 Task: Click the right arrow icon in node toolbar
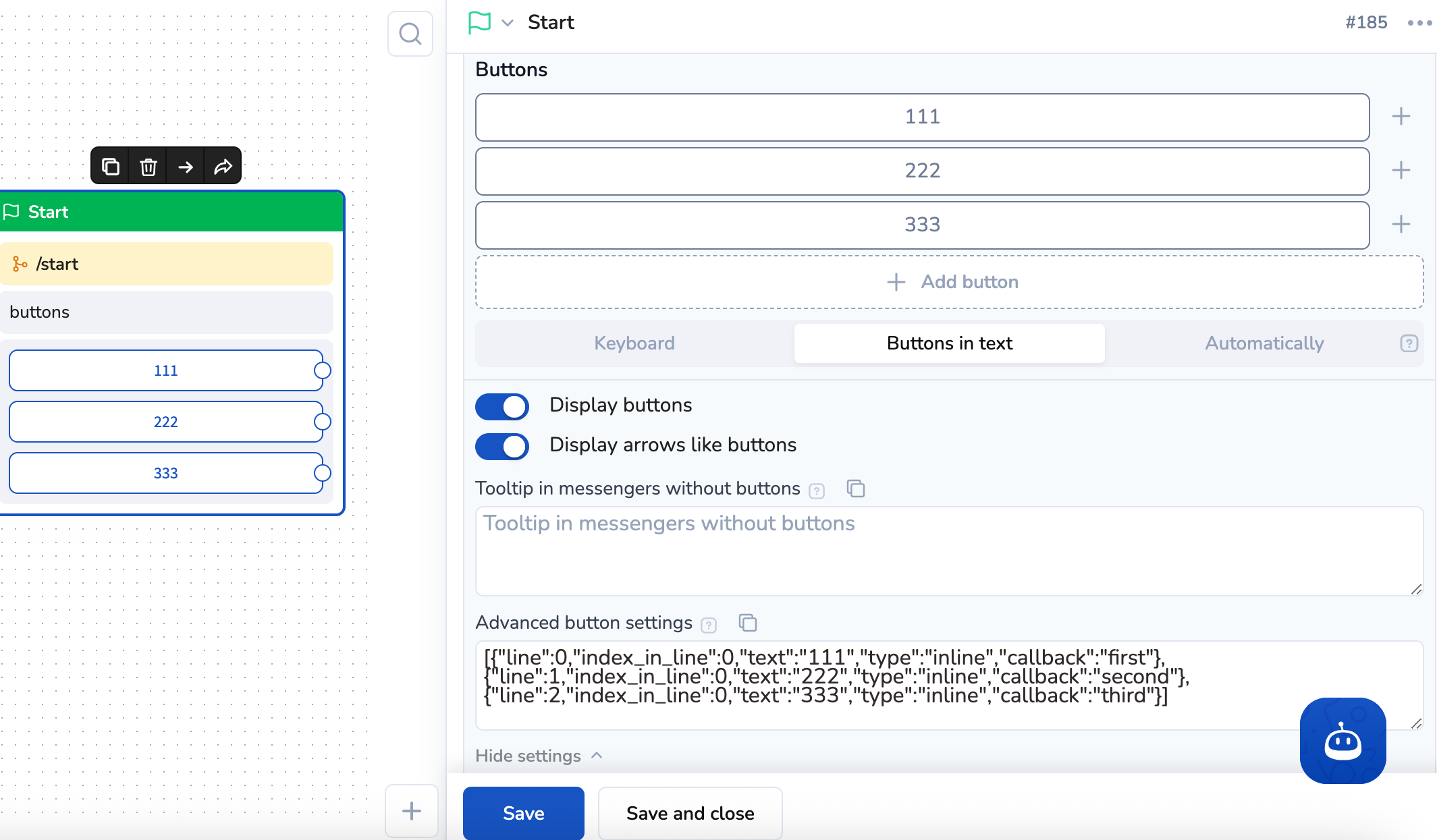(x=186, y=166)
